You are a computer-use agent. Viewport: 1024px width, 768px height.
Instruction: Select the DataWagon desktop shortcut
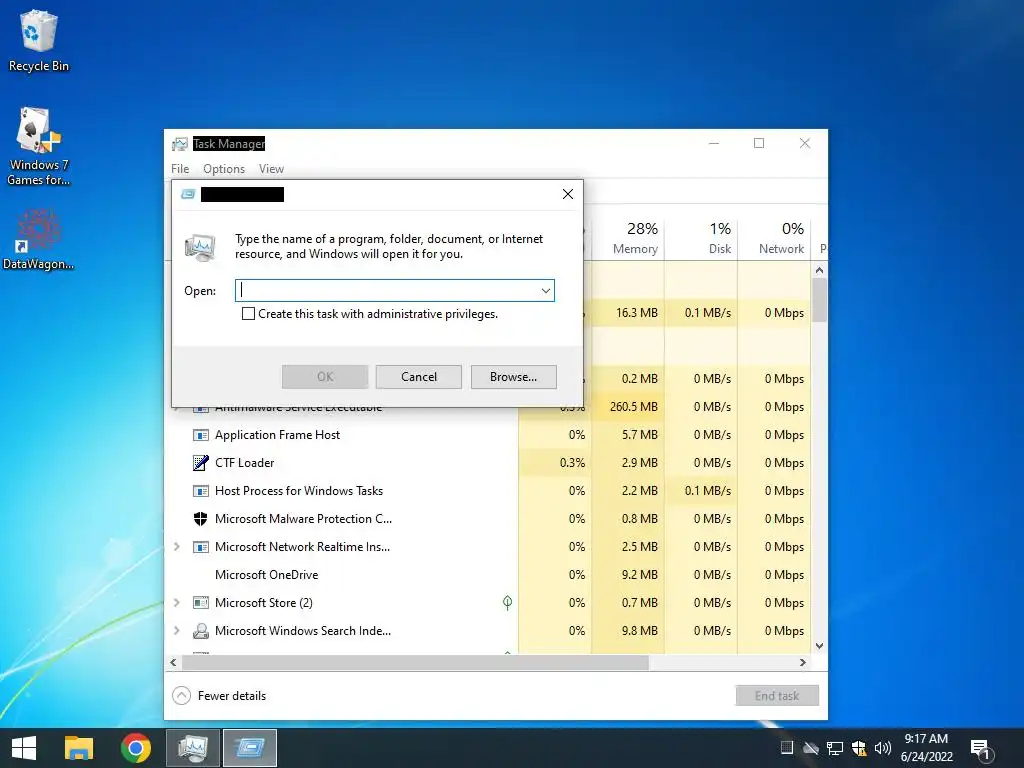click(38, 239)
